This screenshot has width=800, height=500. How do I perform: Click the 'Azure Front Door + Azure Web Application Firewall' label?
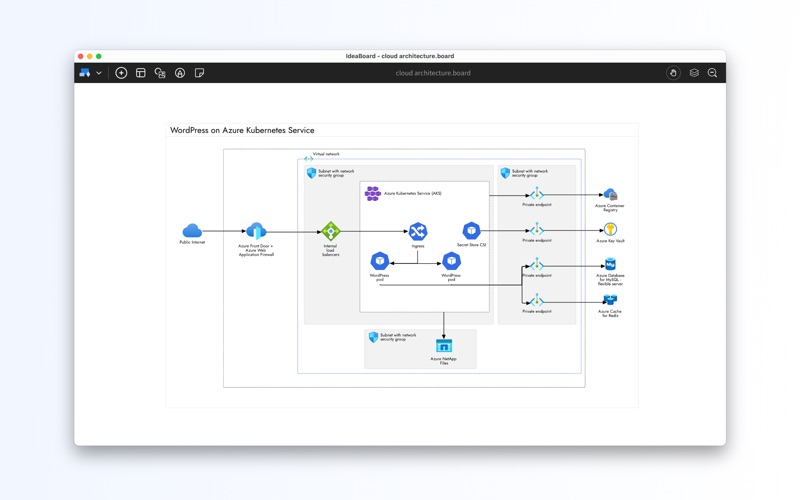tap(256, 250)
